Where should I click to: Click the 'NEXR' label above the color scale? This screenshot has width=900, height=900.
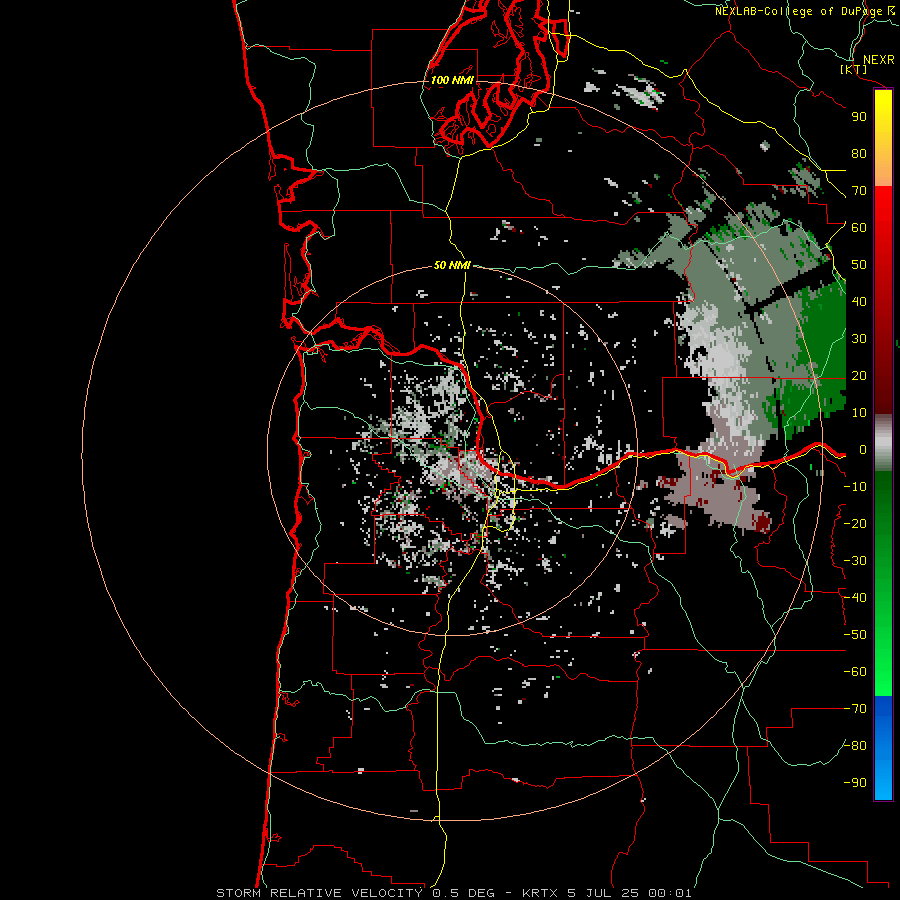[x=878, y=60]
